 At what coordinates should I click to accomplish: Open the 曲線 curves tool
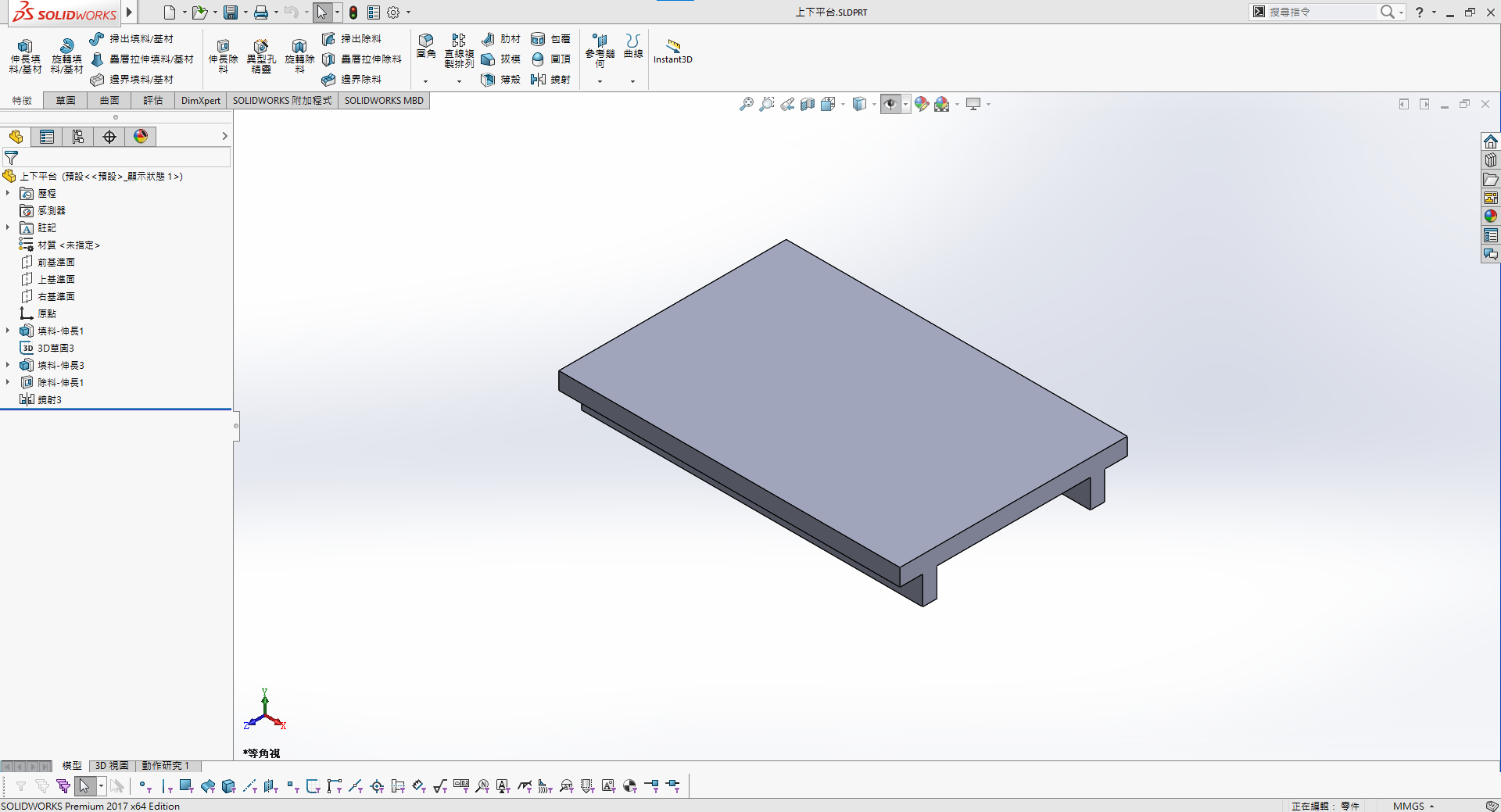633,47
